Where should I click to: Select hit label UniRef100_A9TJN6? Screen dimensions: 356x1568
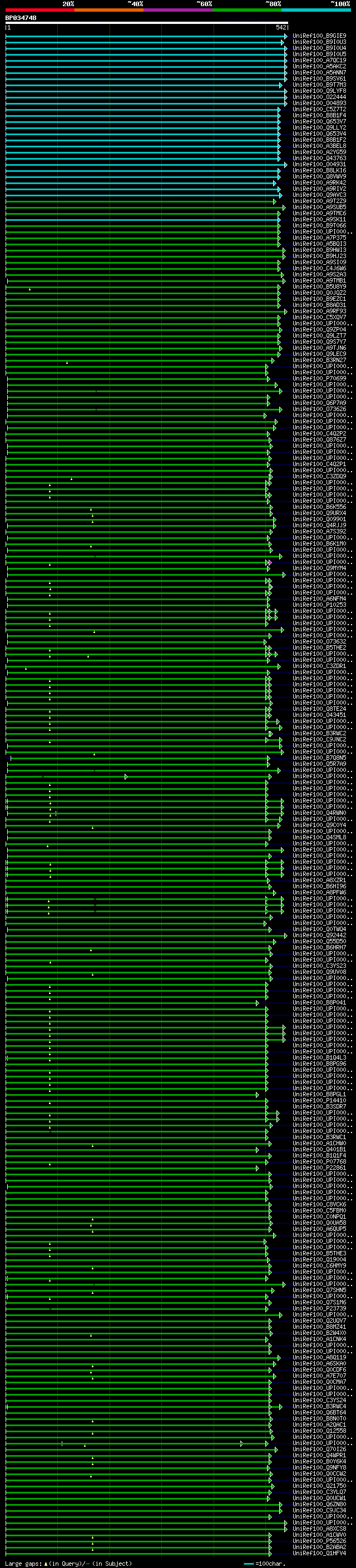319,348
